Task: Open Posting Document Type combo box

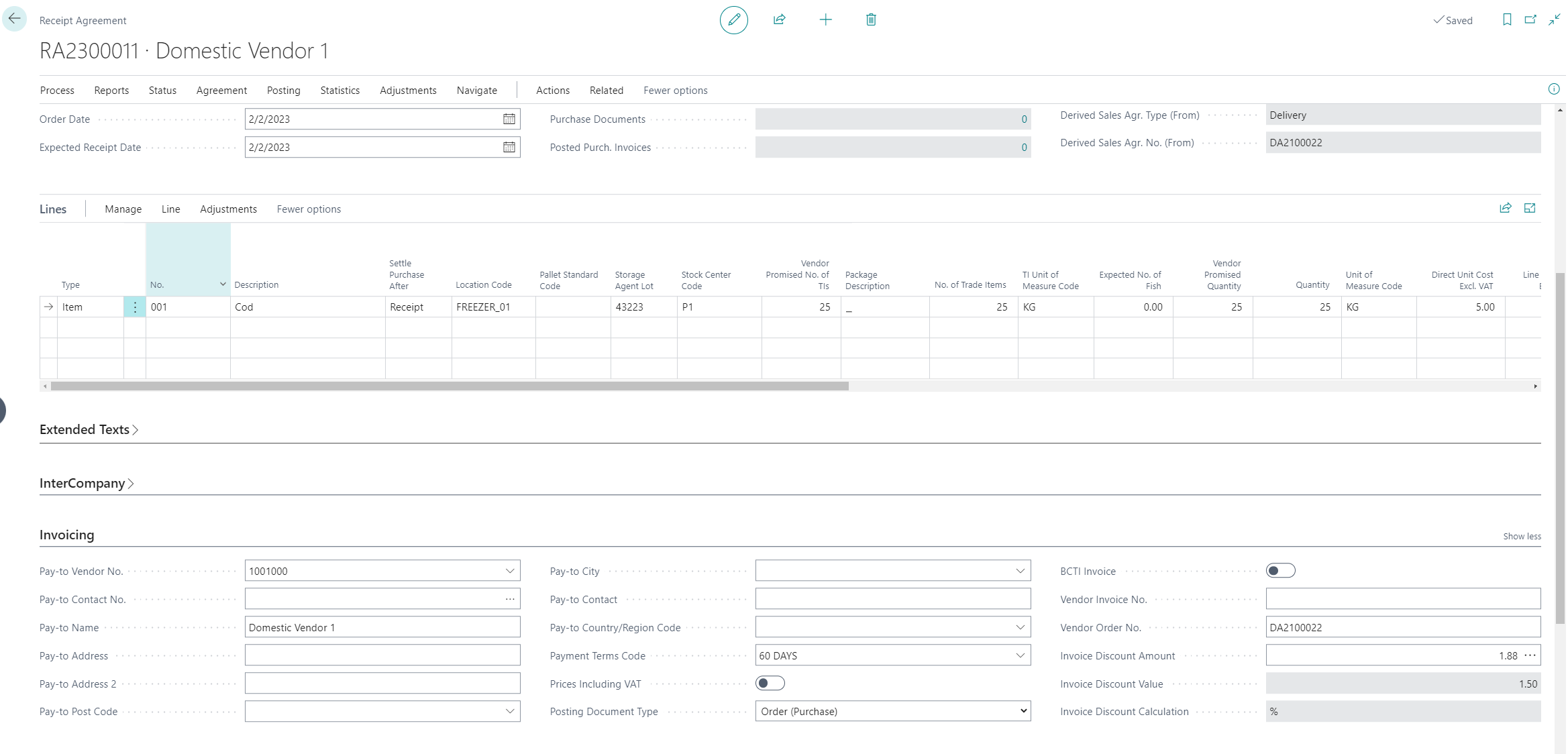Action: (892, 712)
